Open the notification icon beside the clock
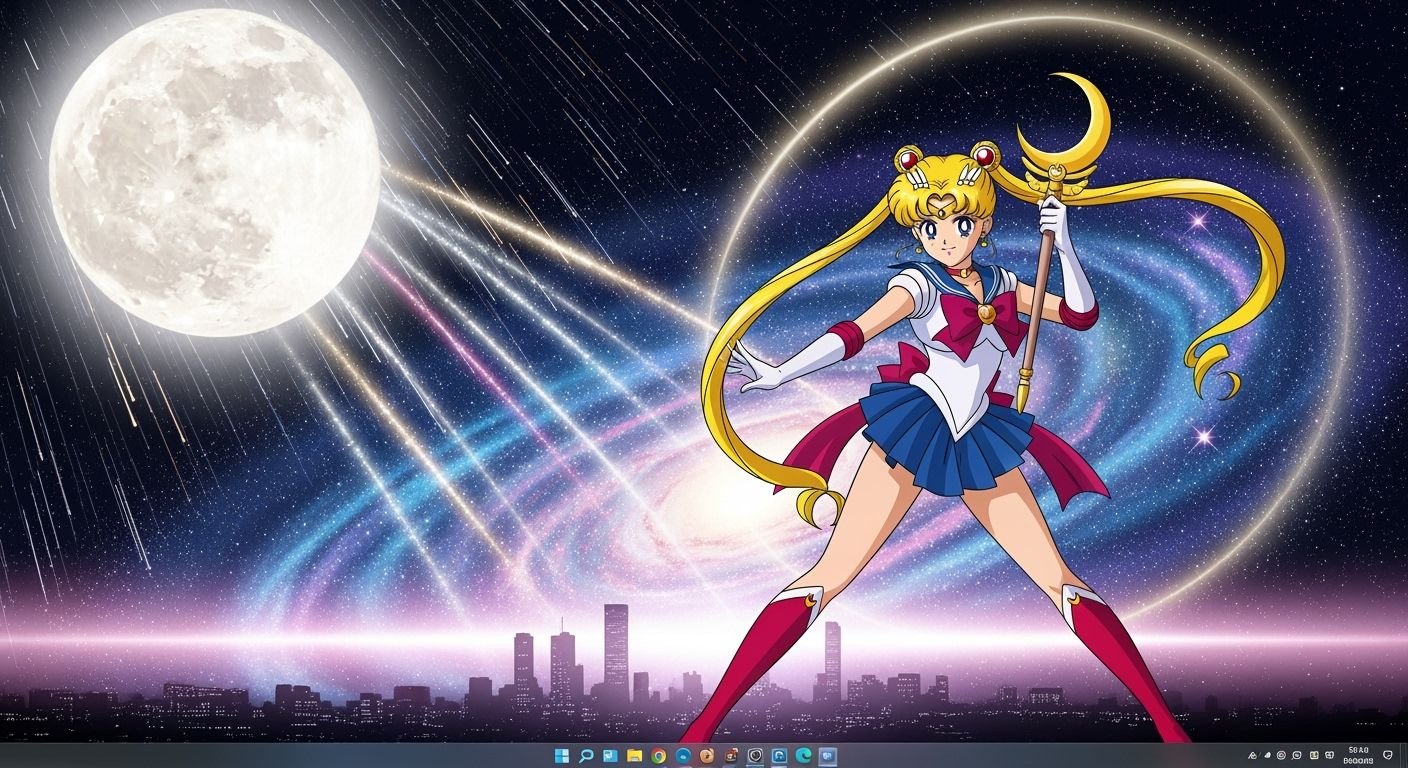This screenshot has width=1408, height=768. (x=1388, y=755)
